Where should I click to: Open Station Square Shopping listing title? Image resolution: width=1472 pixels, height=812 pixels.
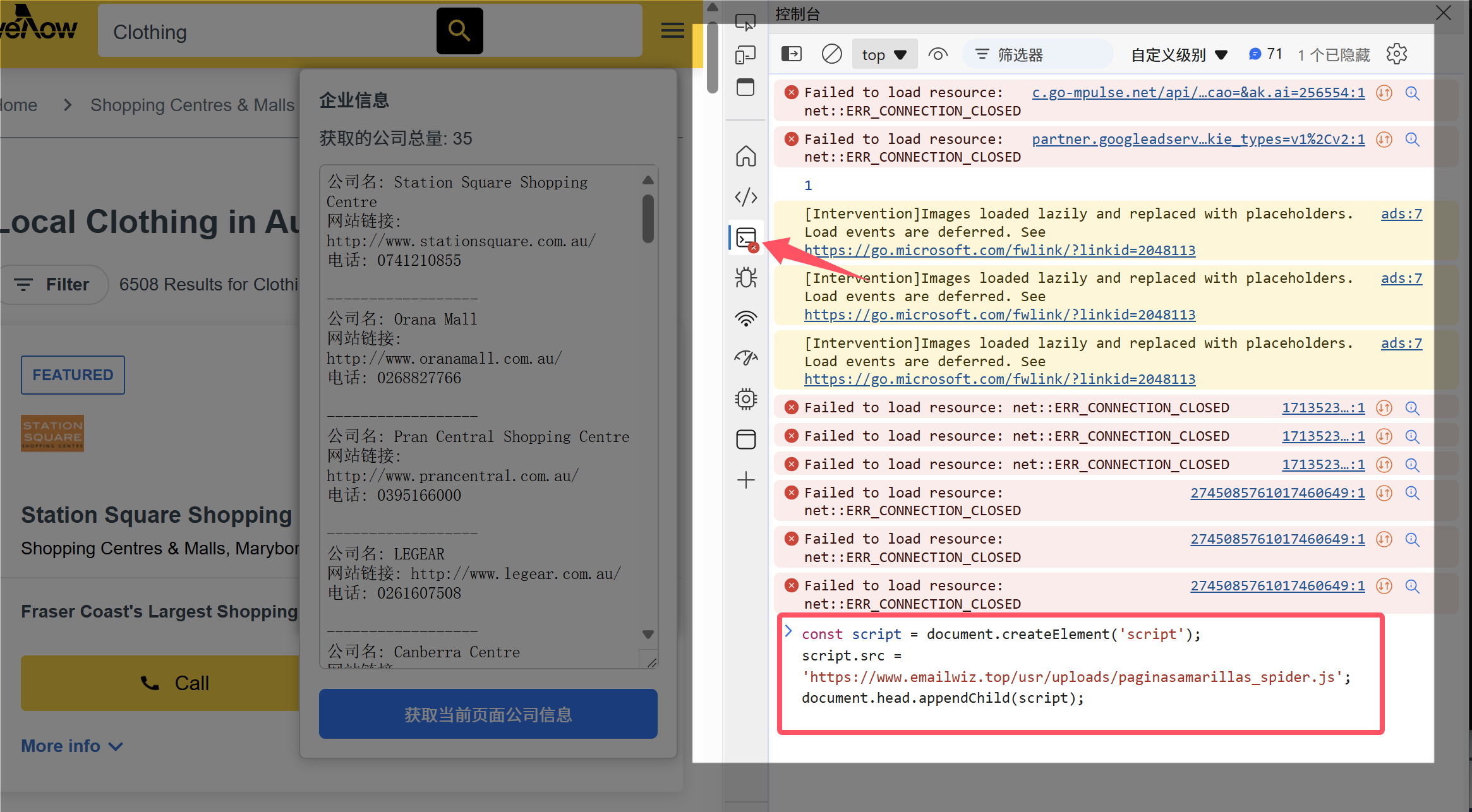(156, 515)
